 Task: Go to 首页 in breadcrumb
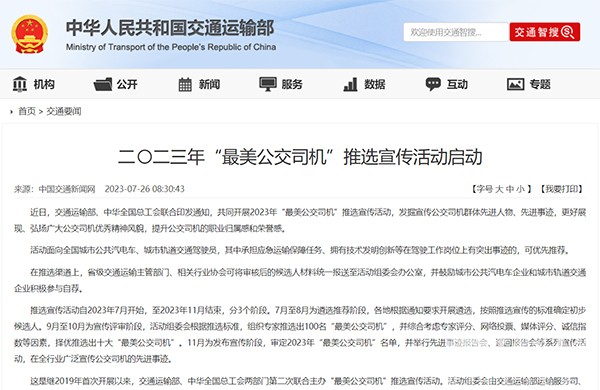pos(27,111)
